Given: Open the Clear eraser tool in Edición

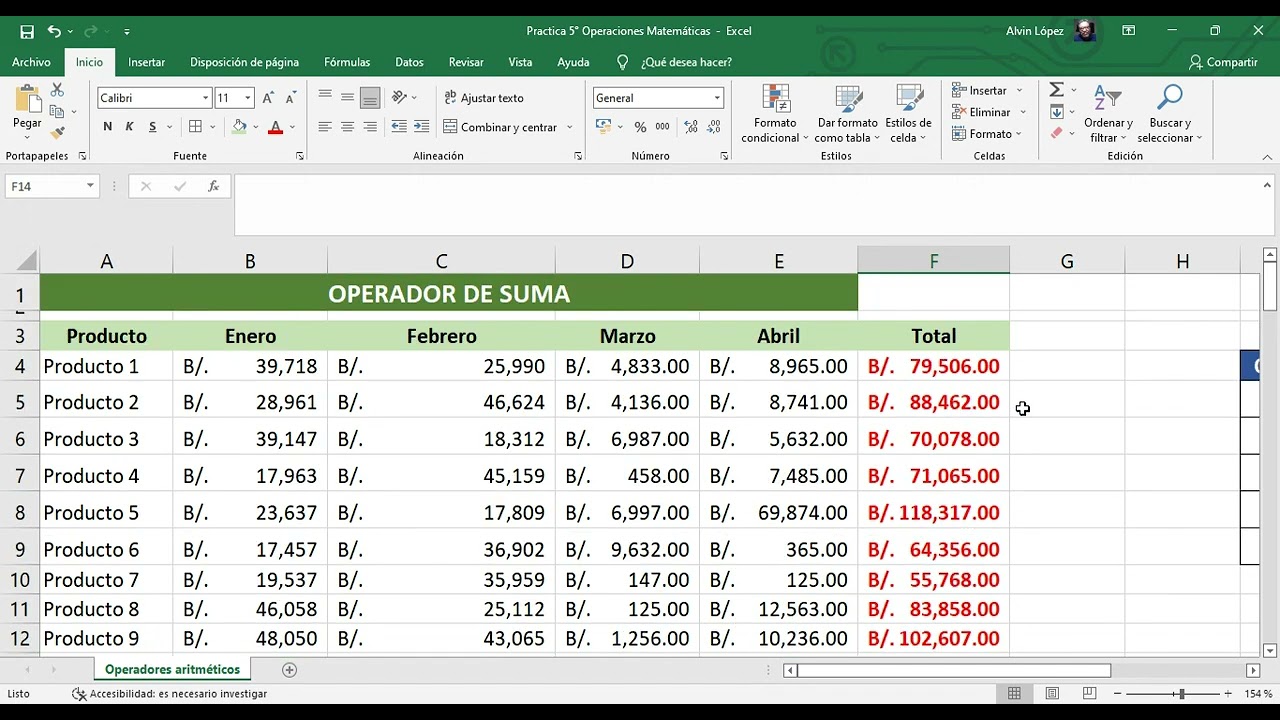Looking at the screenshot, I should (x=1056, y=133).
